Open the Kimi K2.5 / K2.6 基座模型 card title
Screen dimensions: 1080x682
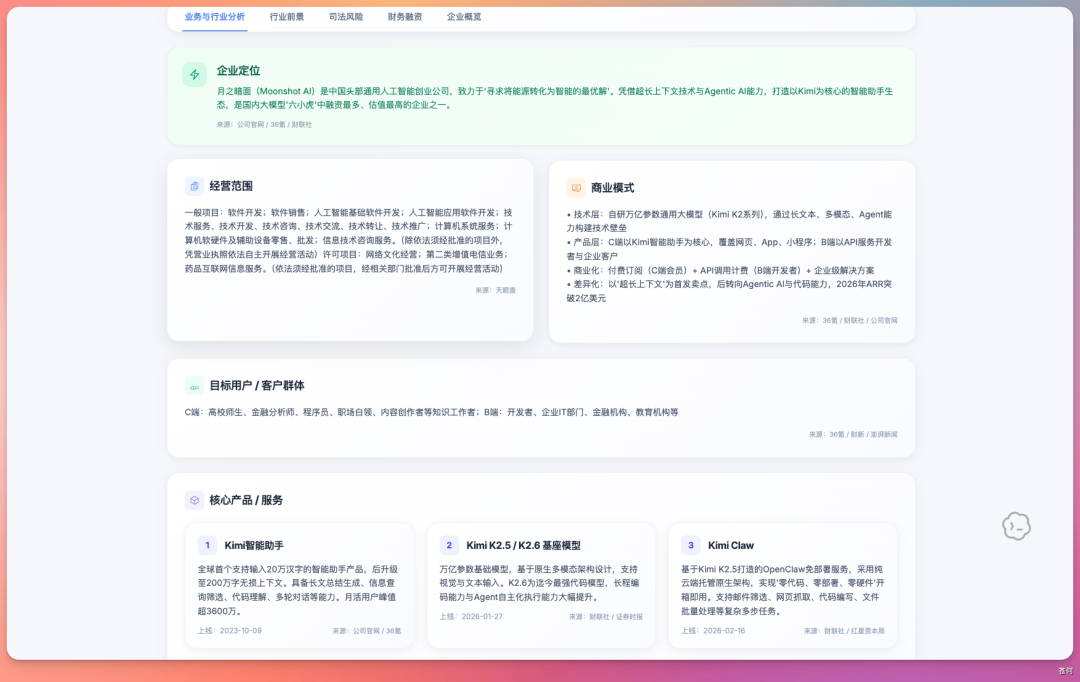523,545
